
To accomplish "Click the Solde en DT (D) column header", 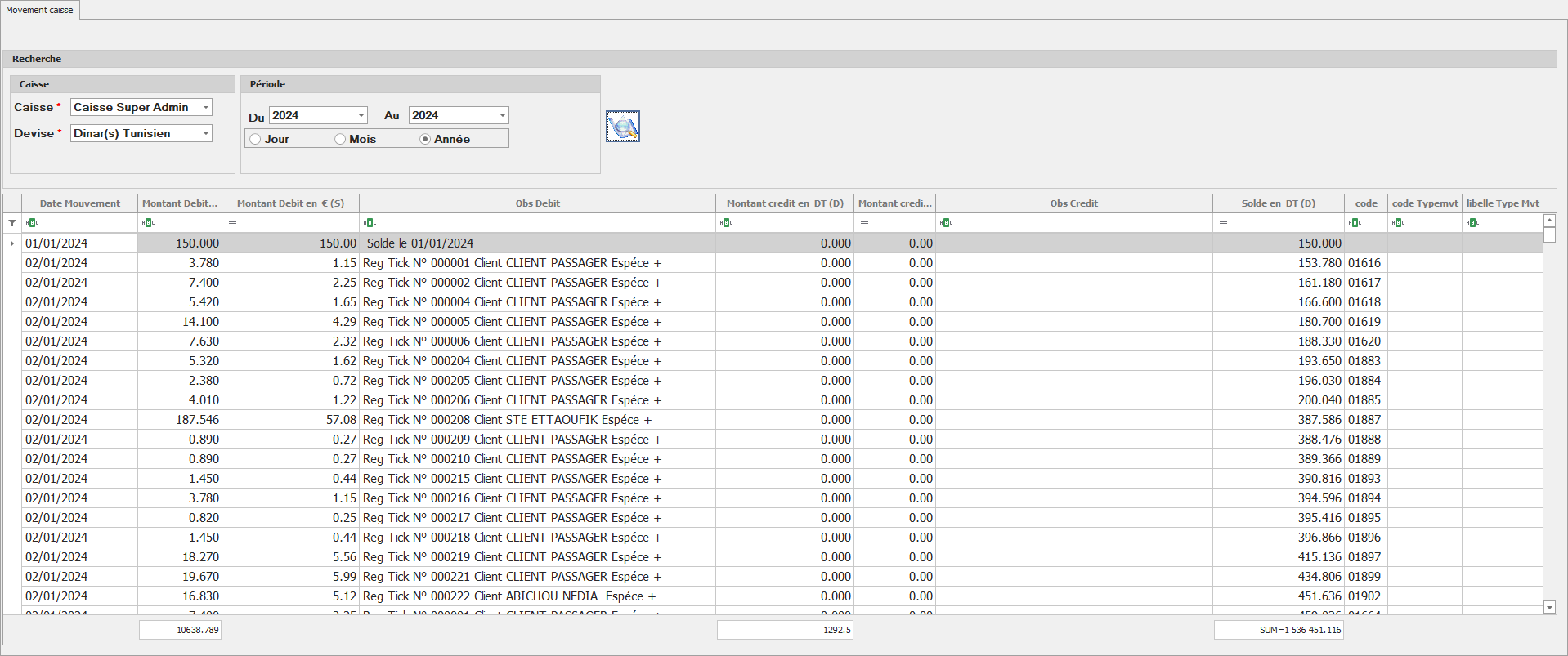I will click(x=1278, y=203).
